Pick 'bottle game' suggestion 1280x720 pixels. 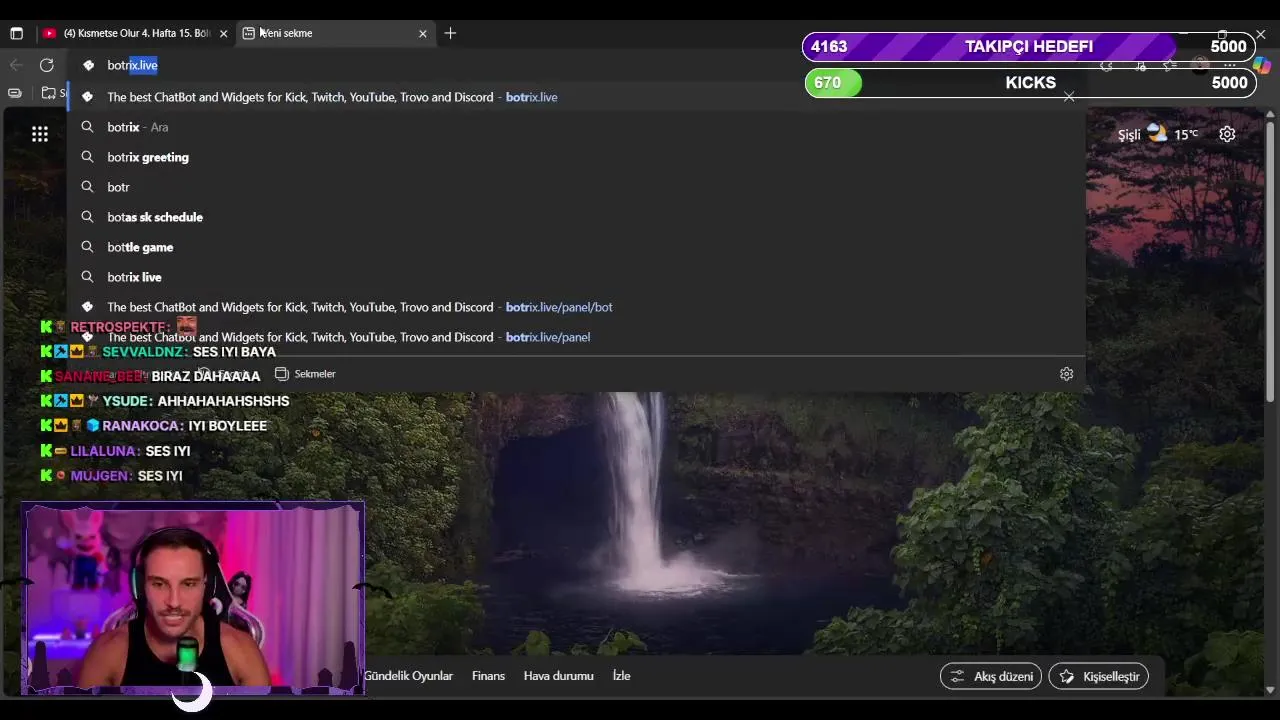pyautogui.click(x=576, y=247)
